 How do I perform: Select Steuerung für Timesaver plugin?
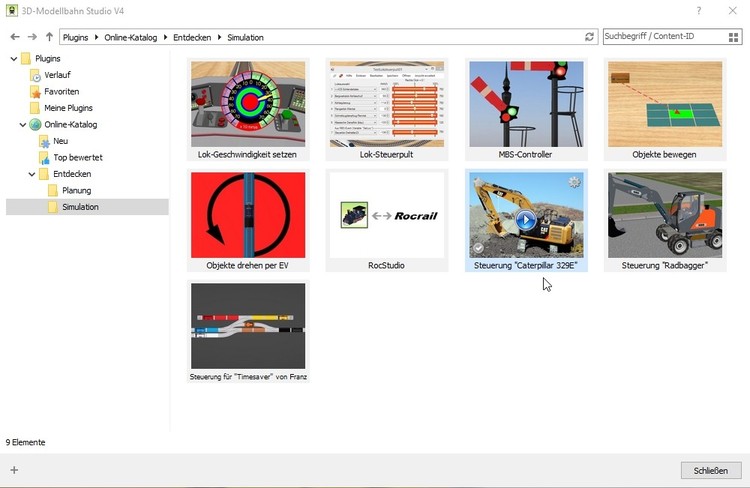pos(248,332)
